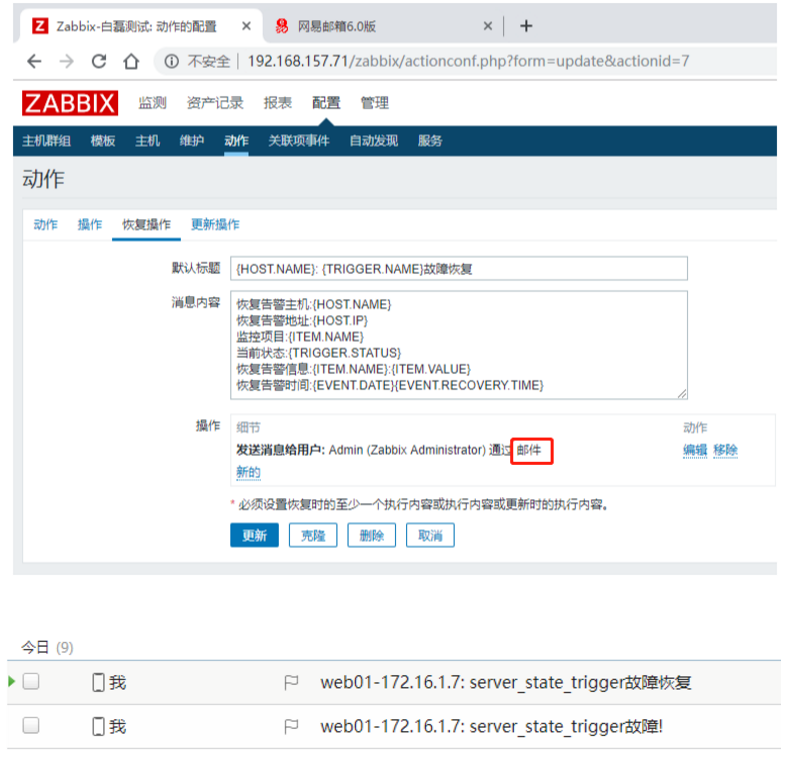Click the 克隆 button

(313, 535)
